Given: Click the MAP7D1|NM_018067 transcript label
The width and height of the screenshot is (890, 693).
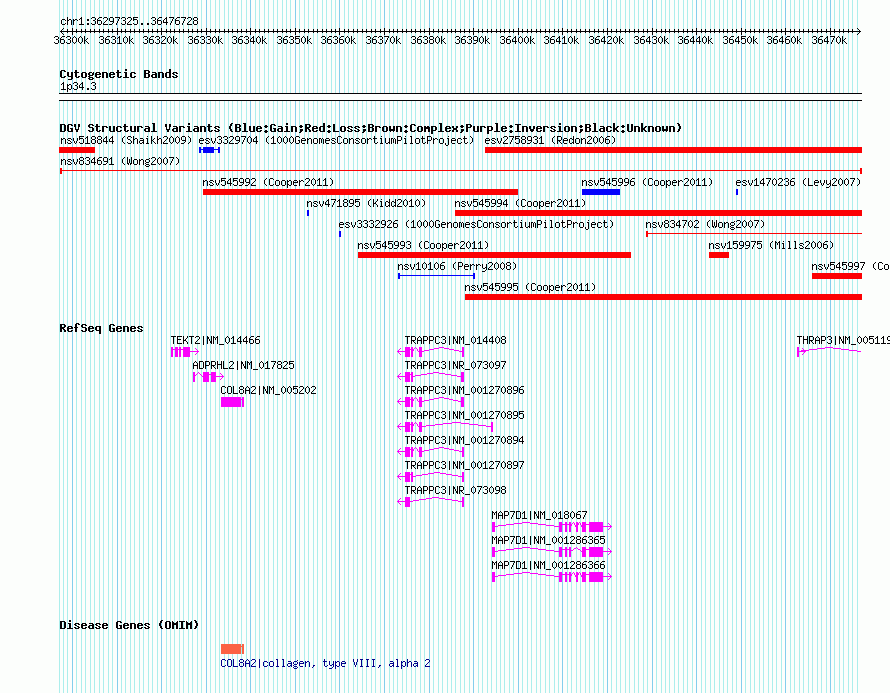Looking at the screenshot, I should tap(539, 515).
